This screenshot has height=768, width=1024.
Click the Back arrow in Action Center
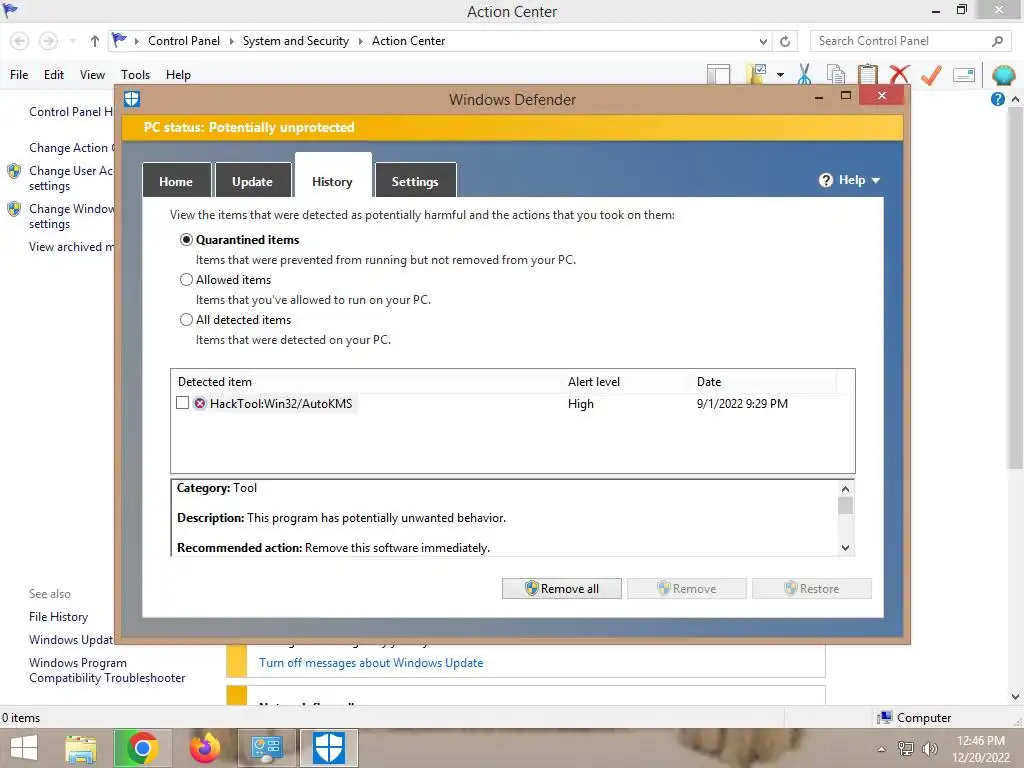20,41
